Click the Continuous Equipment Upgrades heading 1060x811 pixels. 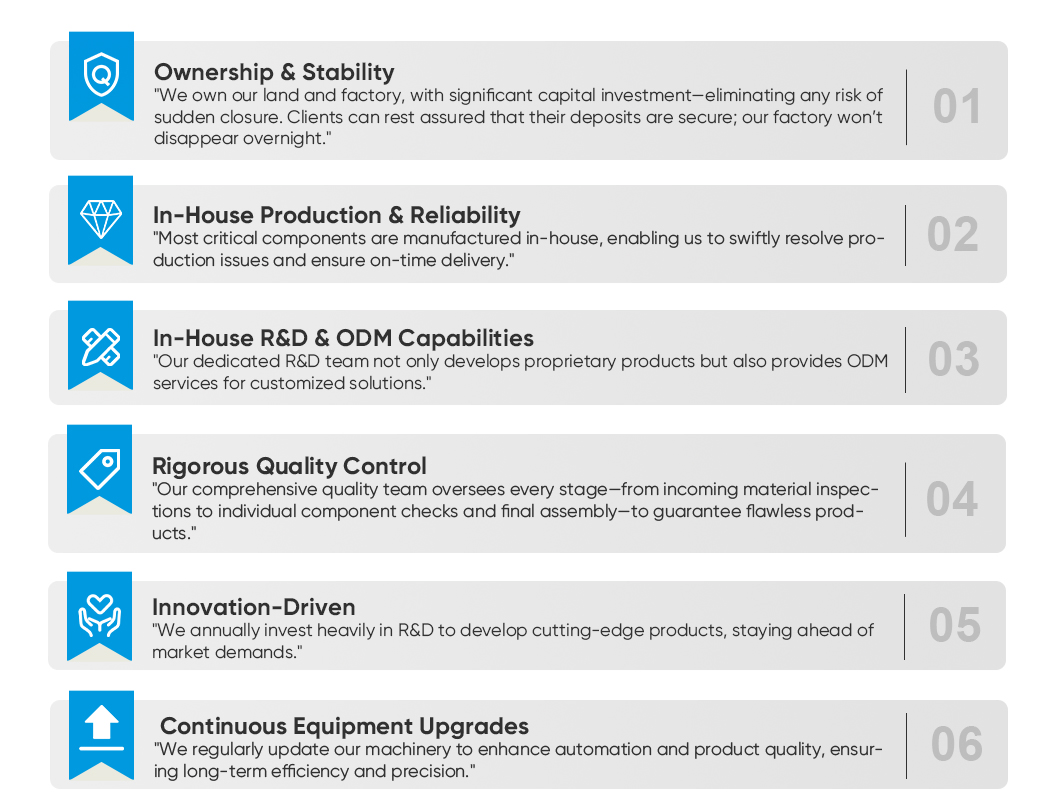pos(344,726)
